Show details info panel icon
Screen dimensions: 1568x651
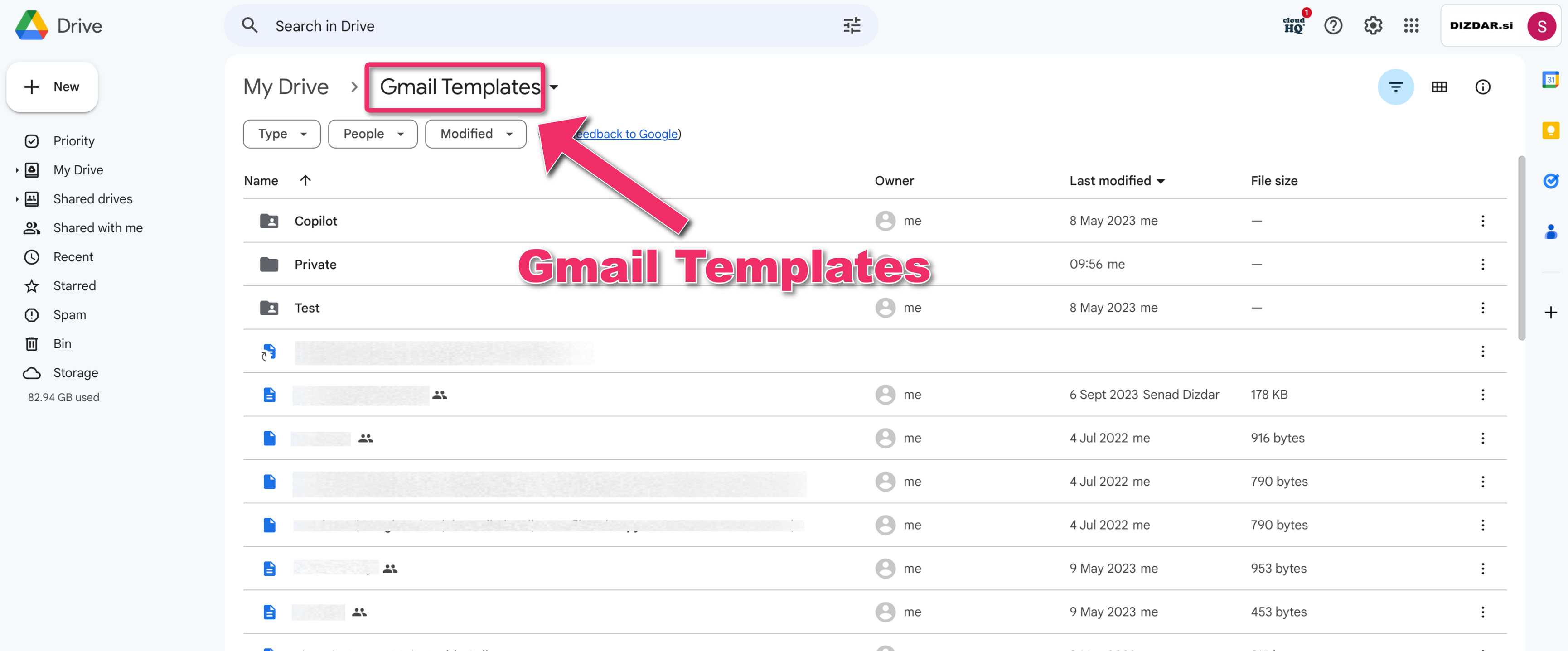click(1483, 87)
